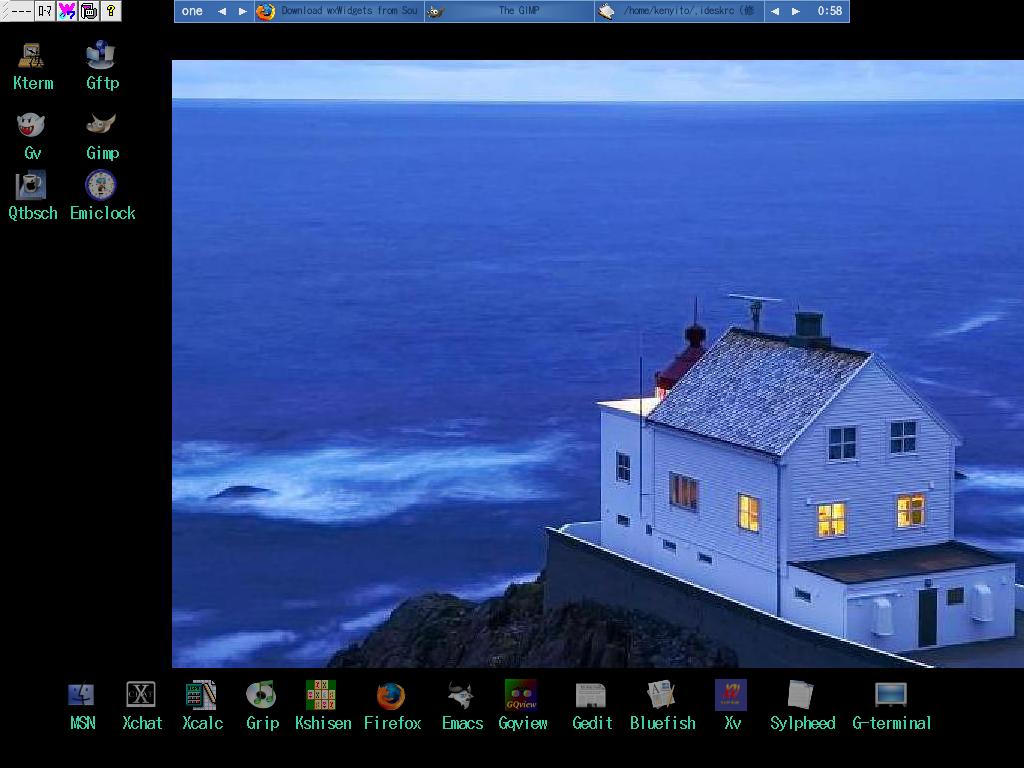Start Gimp from its desktop icon

coord(101,126)
